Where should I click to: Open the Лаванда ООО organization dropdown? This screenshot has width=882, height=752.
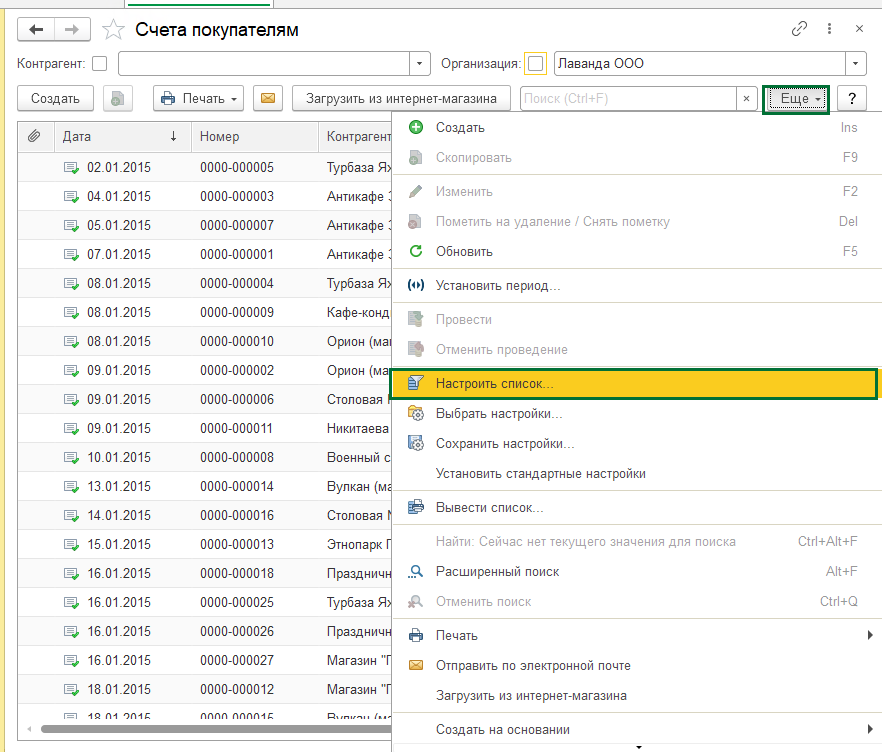855,64
